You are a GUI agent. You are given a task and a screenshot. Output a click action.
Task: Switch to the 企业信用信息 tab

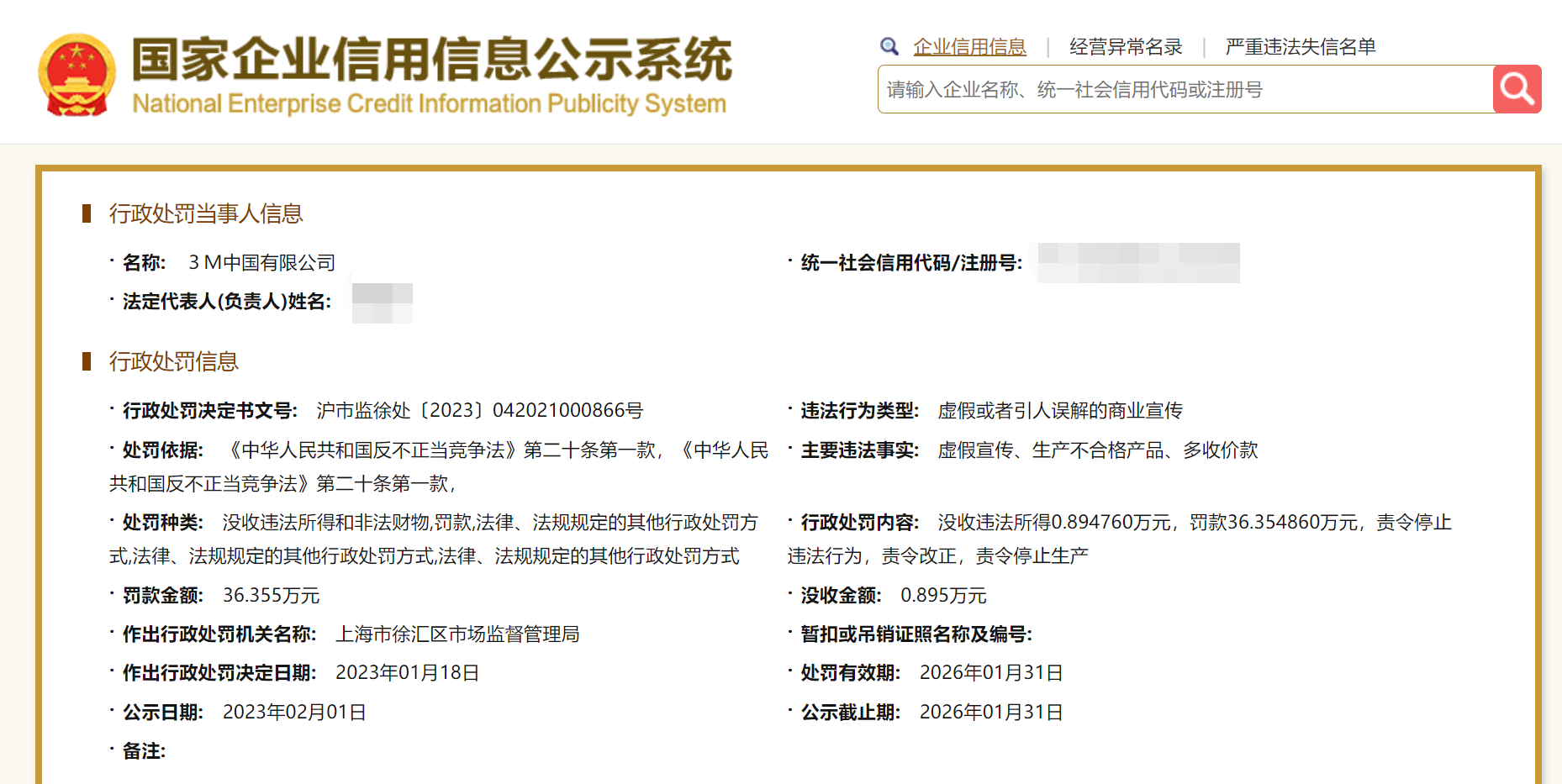969,47
